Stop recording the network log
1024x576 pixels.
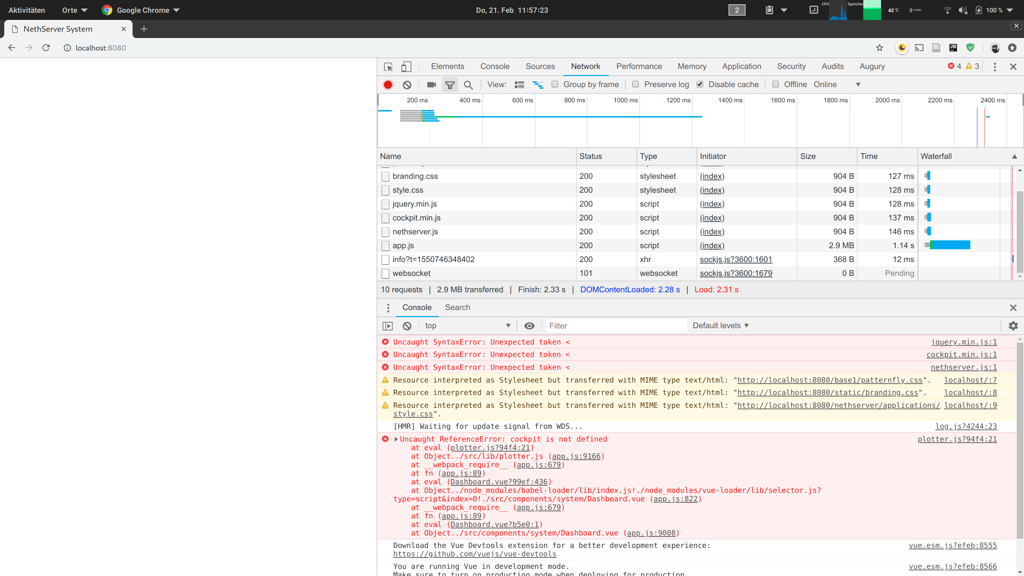tap(389, 84)
